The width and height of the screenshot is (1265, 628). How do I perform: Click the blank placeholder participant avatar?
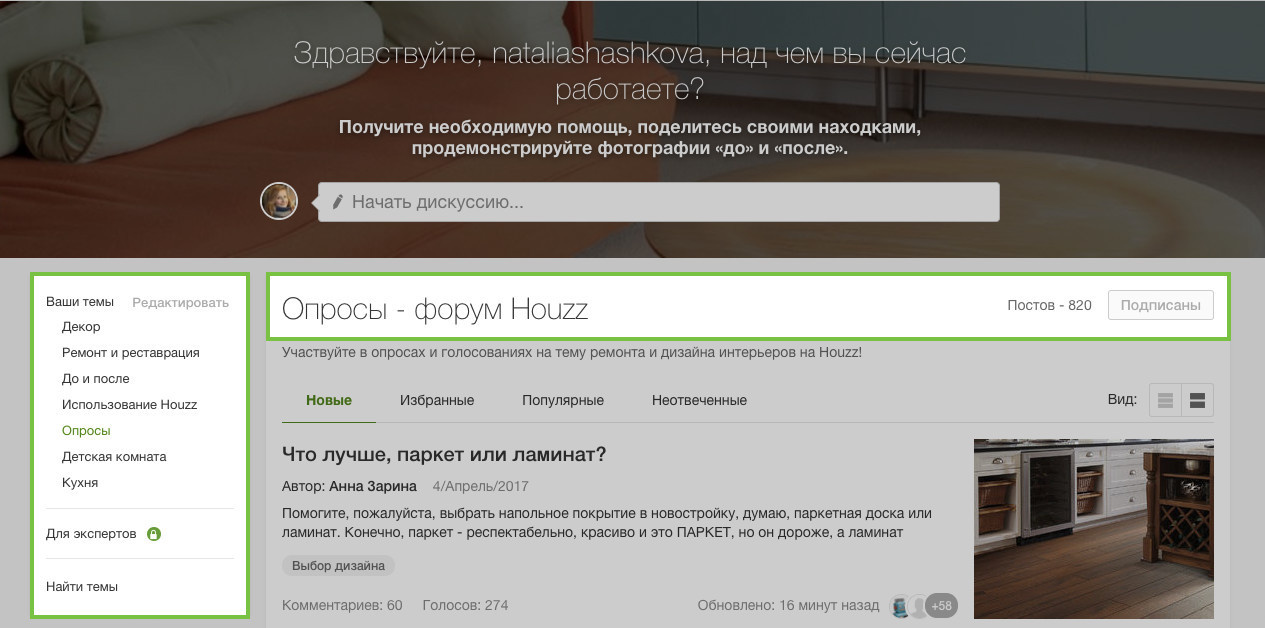(918, 605)
